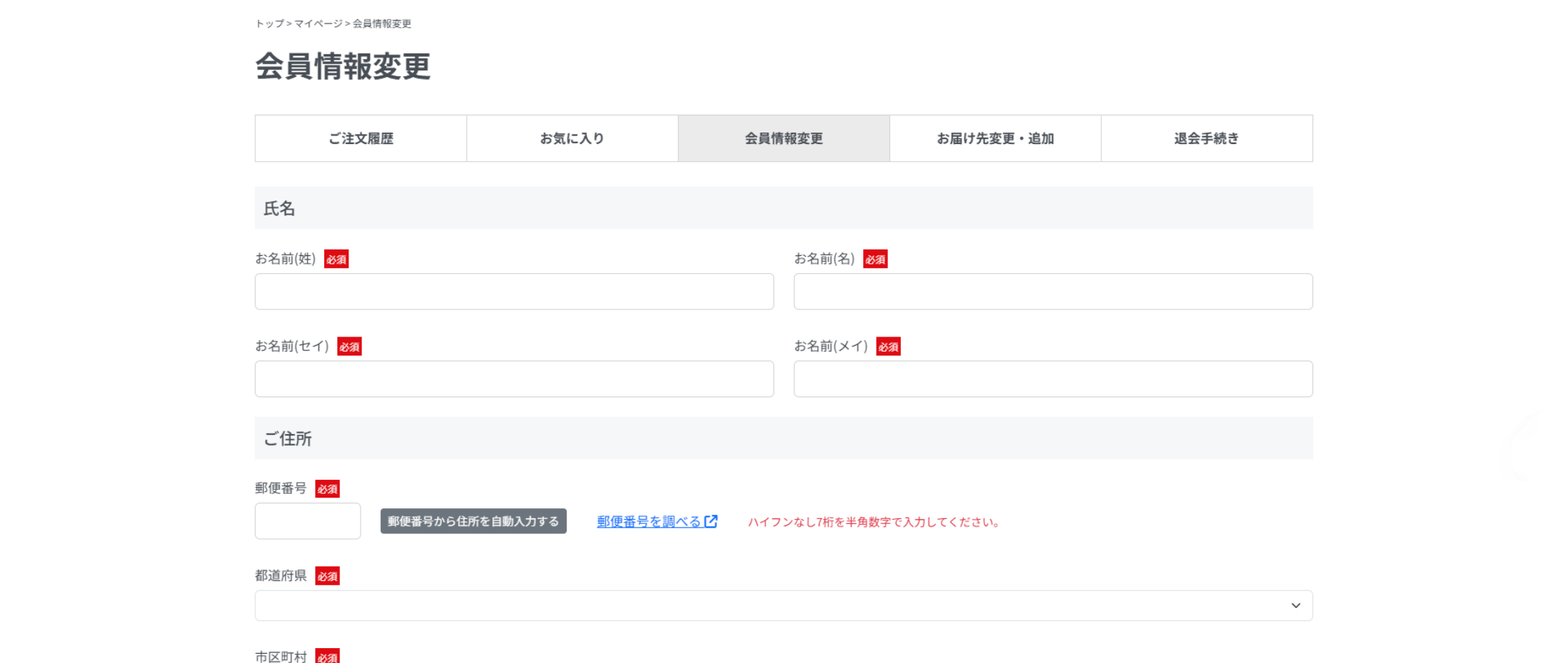Focus the お名前(姓) input field
1568x663 pixels.
[515, 292]
